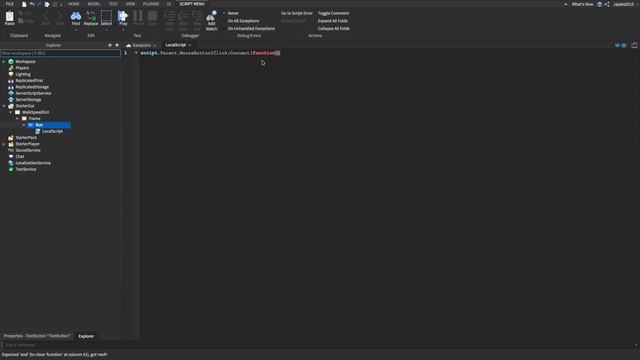Viewport: 640px width, 360px height.
Task: Open the Find dropdown arrow
Action: pyautogui.click(x=76, y=29)
